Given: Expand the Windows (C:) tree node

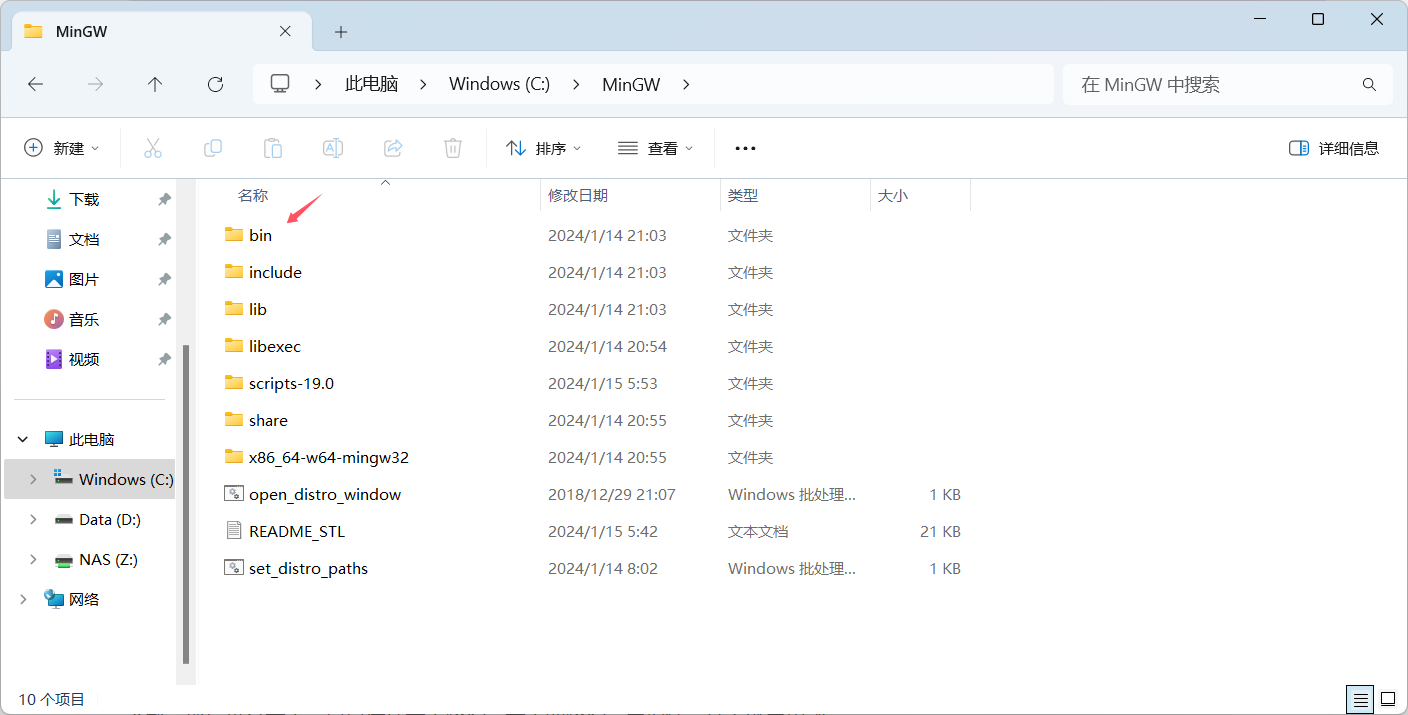Looking at the screenshot, I should point(33,479).
